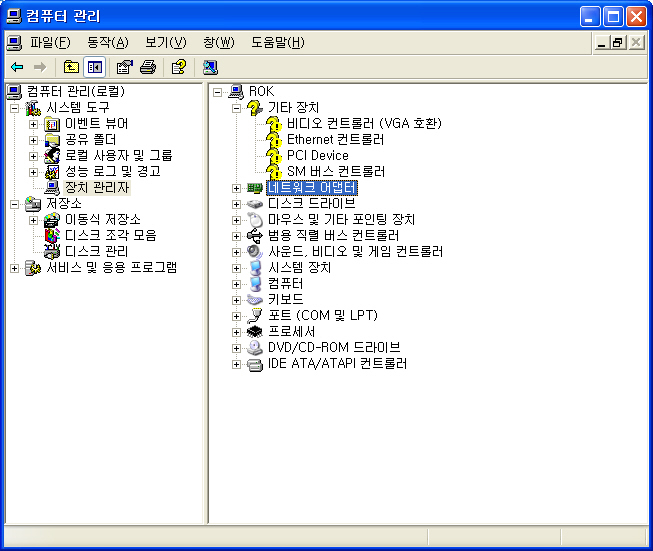
Task: Select 장치 관리자 in the tree
Action: pyautogui.click(x=97, y=187)
